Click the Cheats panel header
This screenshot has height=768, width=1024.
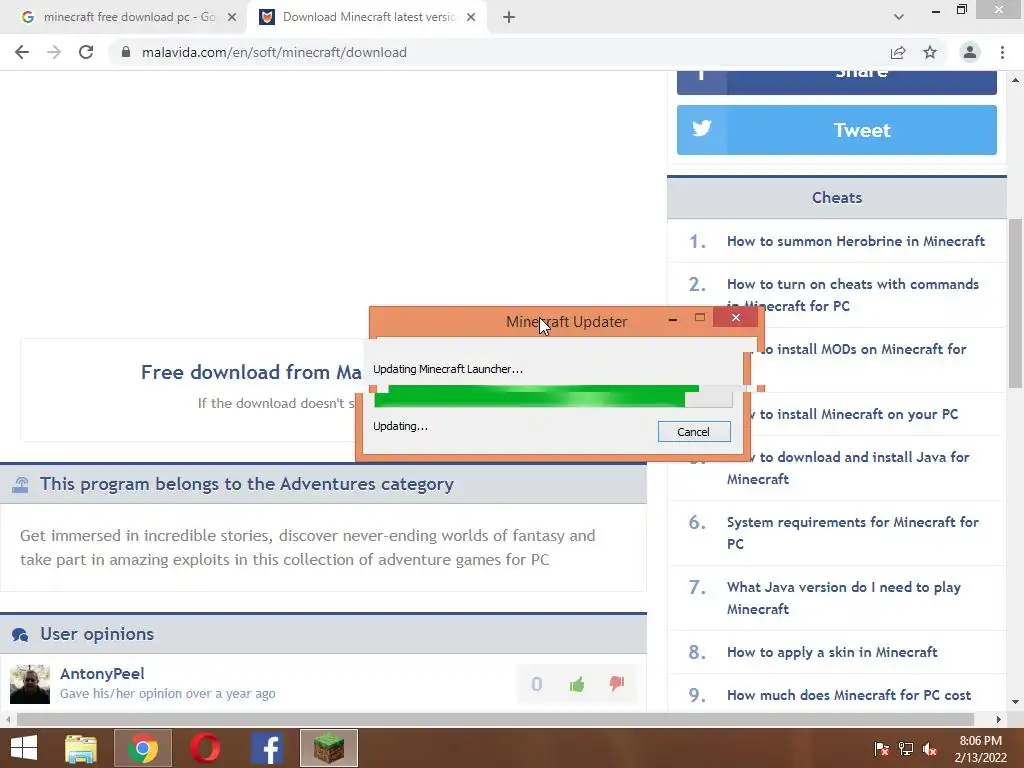(x=837, y=197)
